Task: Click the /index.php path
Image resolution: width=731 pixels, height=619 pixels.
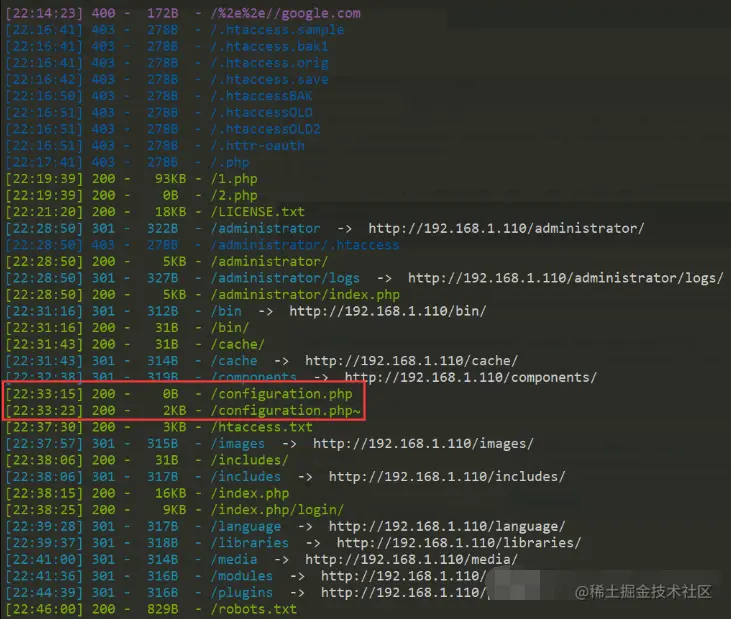Action: [x=250, y=493]
